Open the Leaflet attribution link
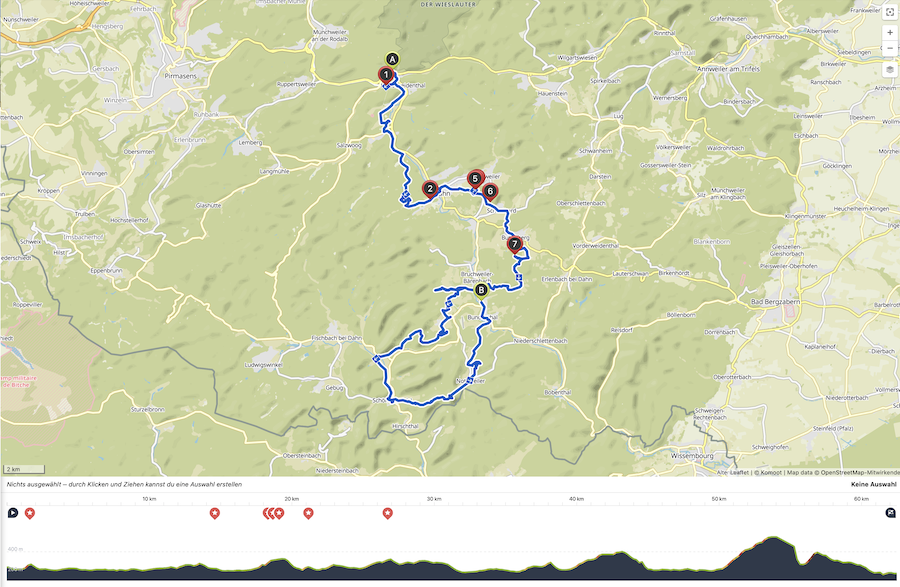Viewport: 900px width, 587px height. [x=738, y=473]
